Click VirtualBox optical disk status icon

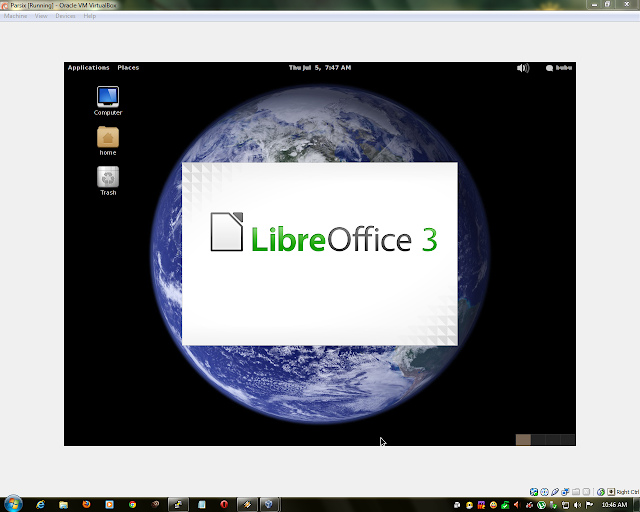coord(544,492)
